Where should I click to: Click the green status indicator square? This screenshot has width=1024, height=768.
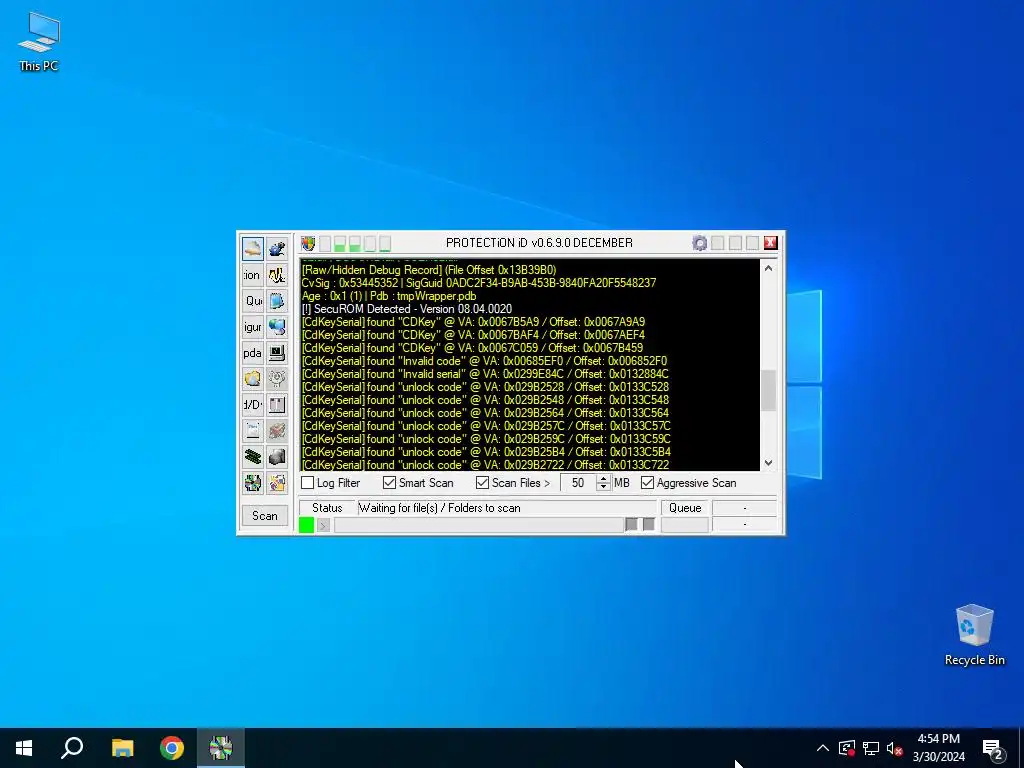(x=306, y=524)
